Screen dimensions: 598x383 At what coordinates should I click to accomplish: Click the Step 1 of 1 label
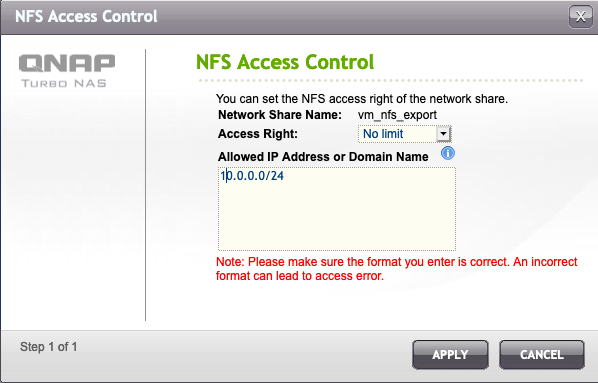click(48, 347)
